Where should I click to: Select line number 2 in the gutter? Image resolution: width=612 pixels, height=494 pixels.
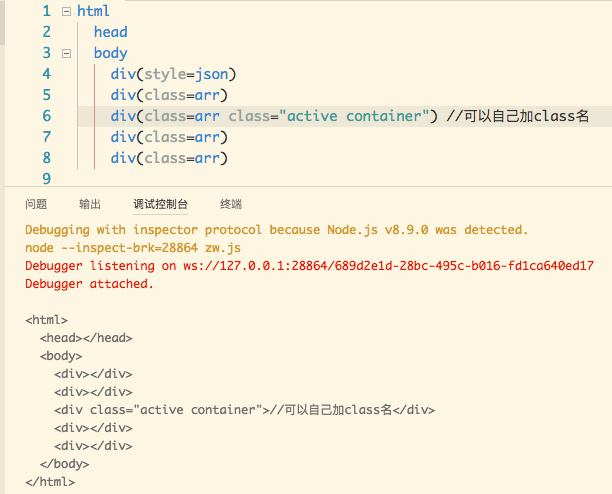pos(46,32)
